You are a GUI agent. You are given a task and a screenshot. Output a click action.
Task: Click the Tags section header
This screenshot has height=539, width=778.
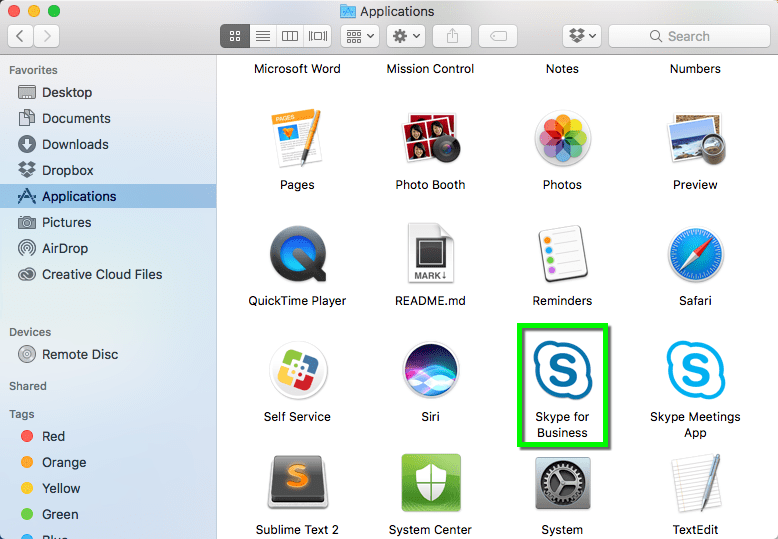22,414
